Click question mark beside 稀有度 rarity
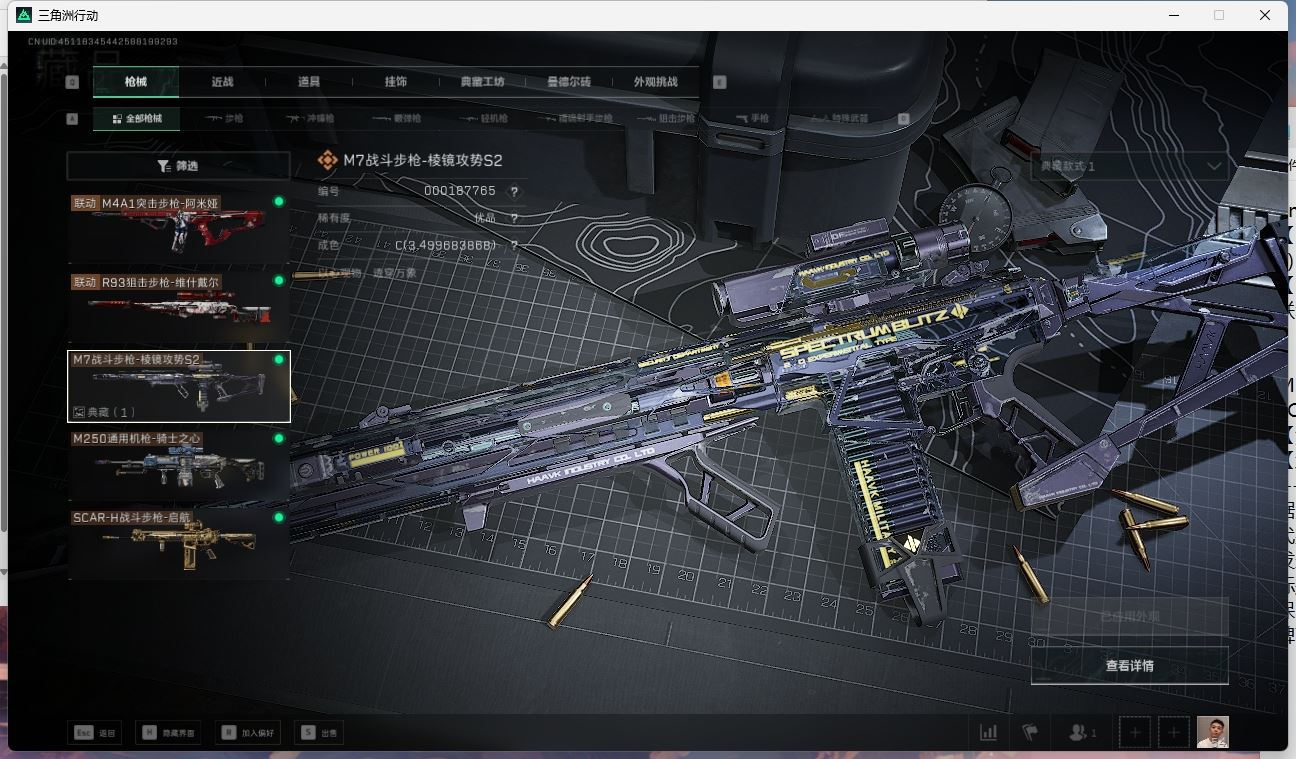 (515, 218)
